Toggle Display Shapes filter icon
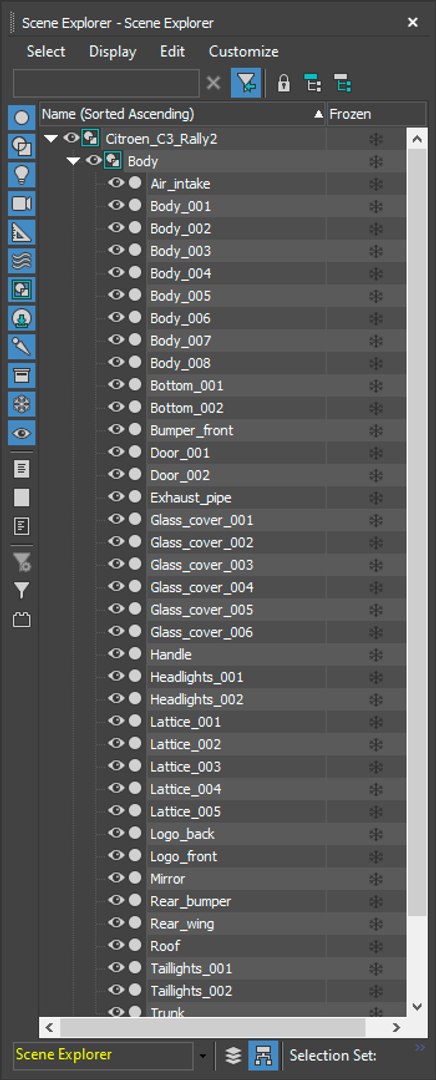436x1080 pixels. coord(21,146)
